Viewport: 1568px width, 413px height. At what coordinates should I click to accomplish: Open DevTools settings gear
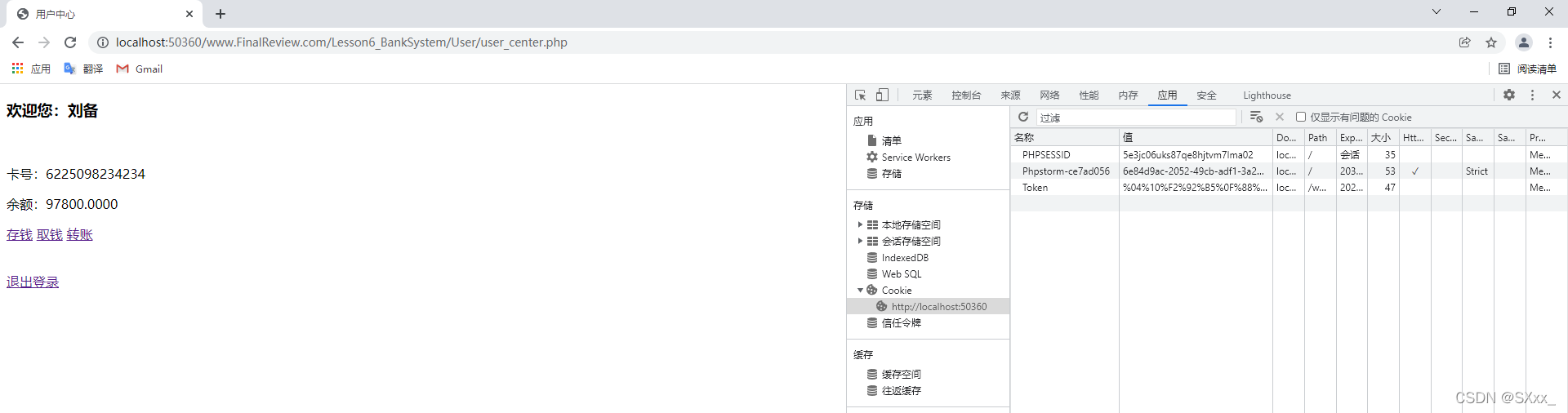[1509, 95]
